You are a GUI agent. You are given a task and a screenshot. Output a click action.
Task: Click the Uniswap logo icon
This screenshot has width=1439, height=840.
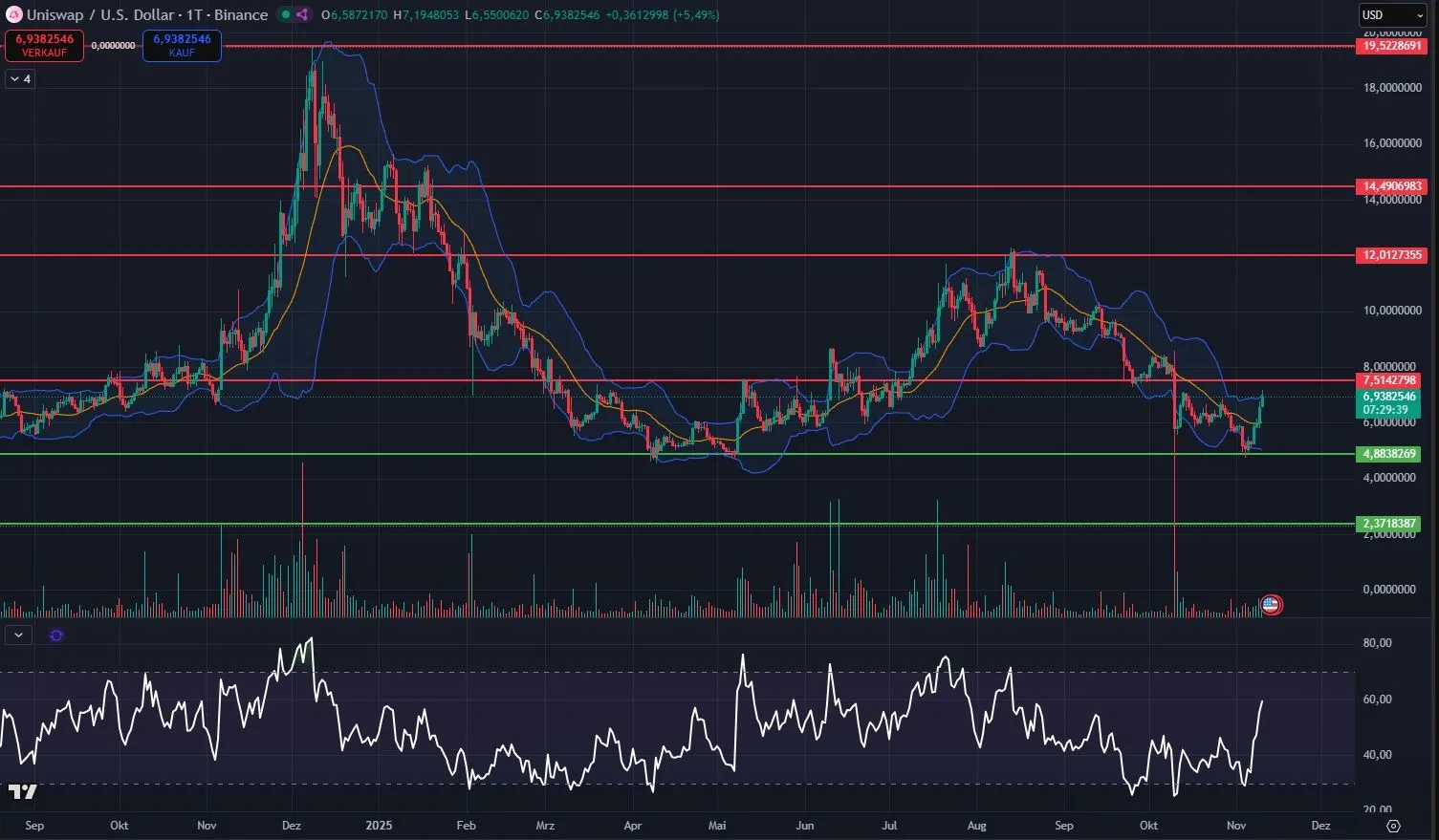(14, 14)
